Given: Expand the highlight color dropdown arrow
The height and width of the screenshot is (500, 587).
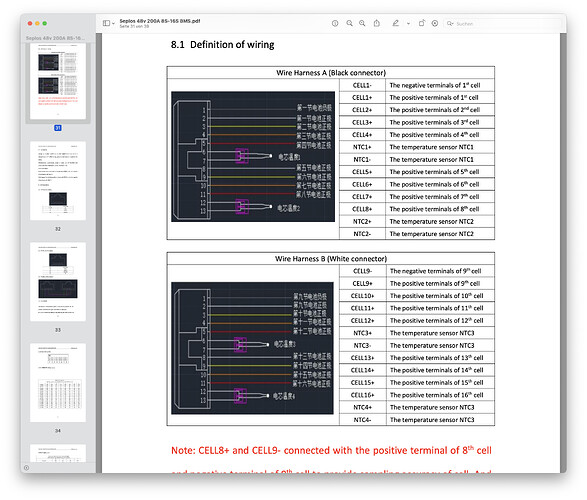Looking at the screenshot, I should (408, 24).
